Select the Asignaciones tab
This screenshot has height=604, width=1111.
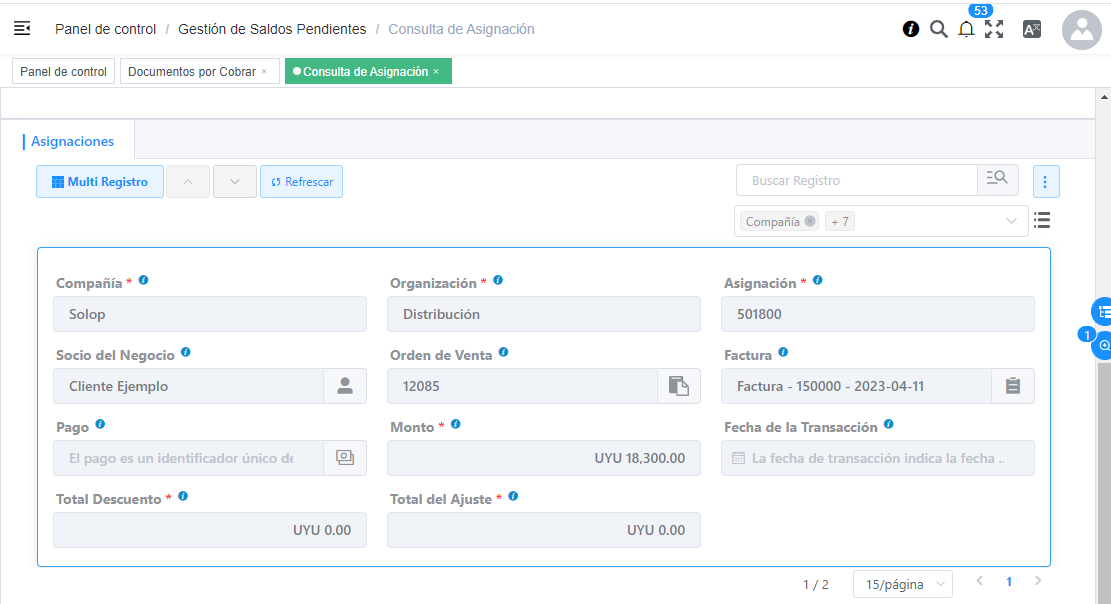click(x=73, y=142)
